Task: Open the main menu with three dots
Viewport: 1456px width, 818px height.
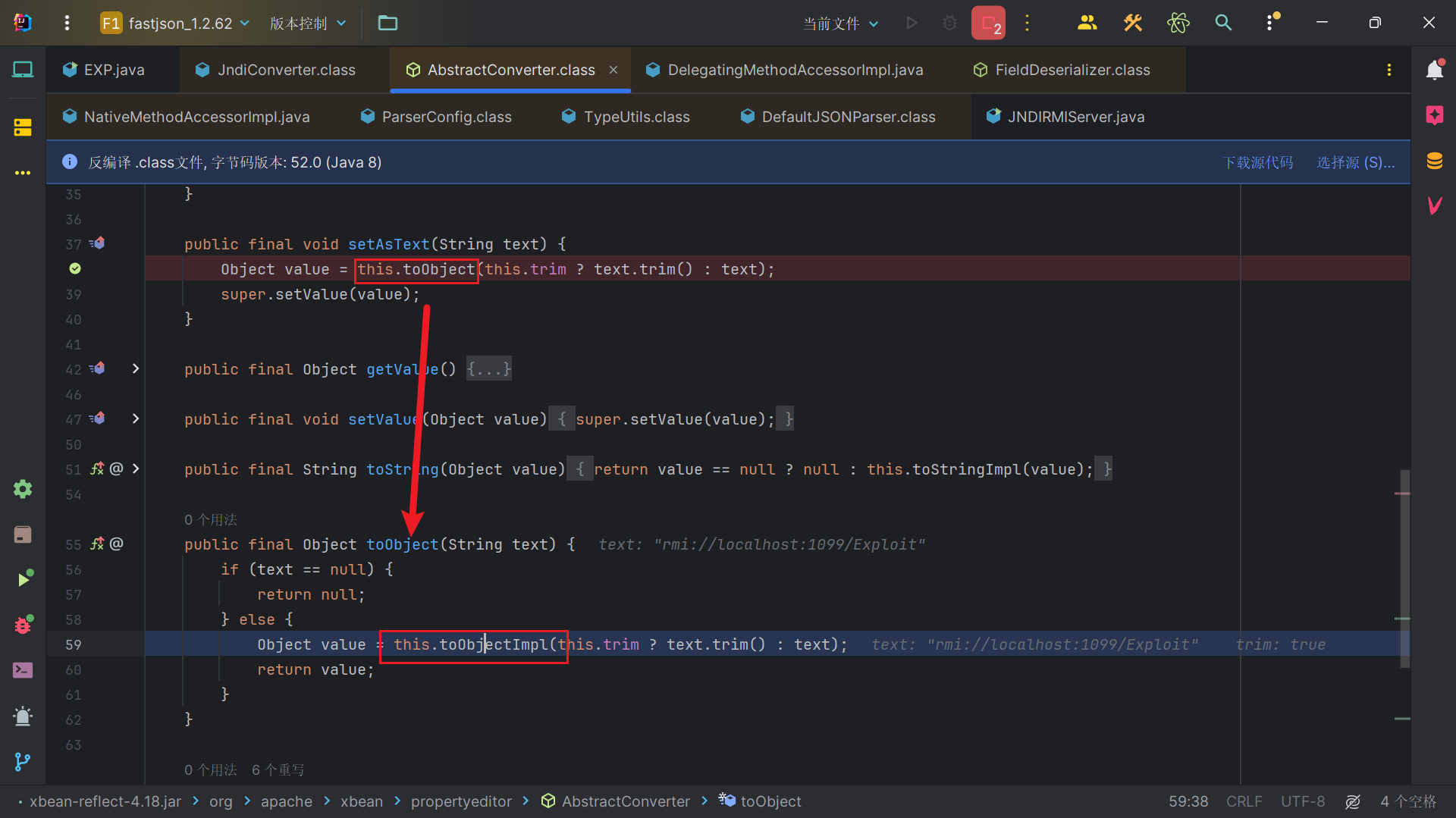Action: (x=67, y=23)
